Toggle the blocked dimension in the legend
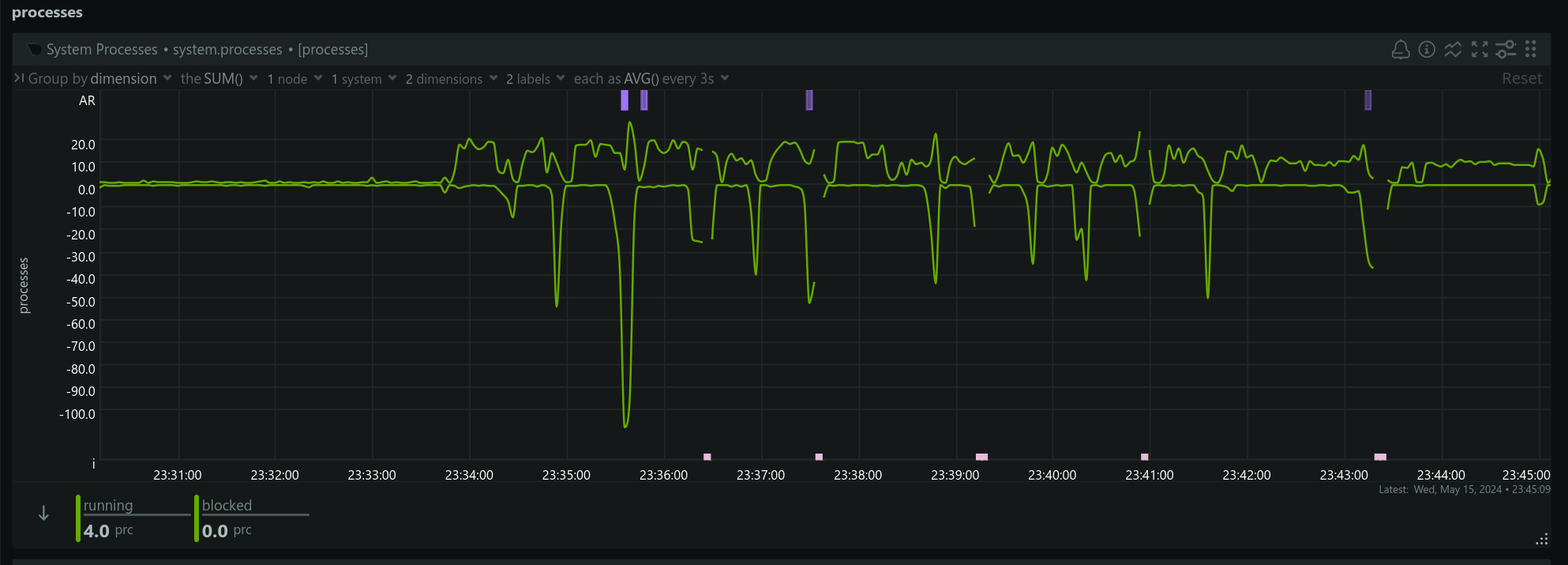1568x565 pixels. (x=227, y=506)
